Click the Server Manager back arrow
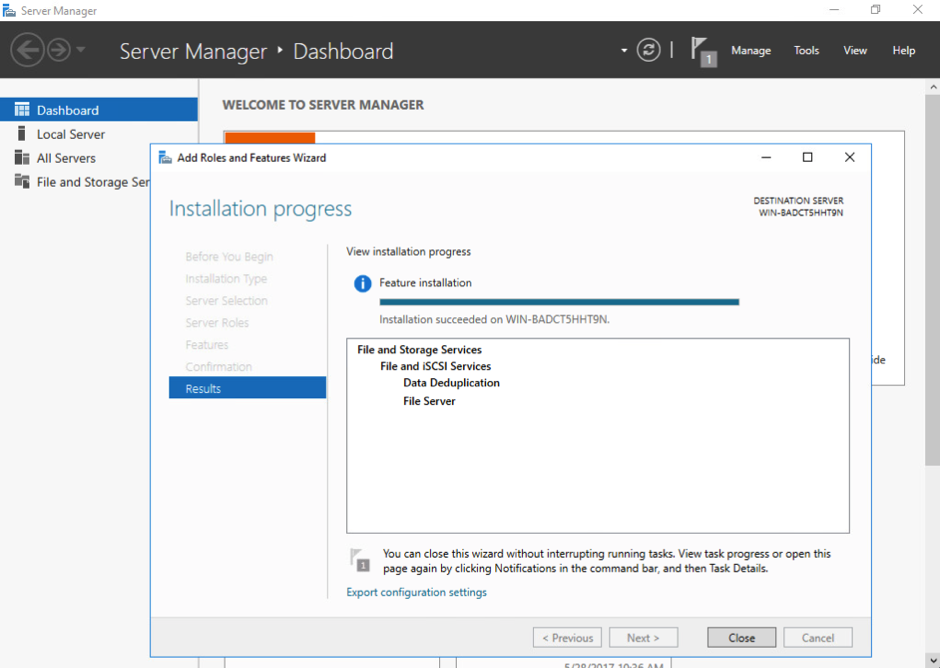Viewport: 940px width, 668px height. [27, 50]
